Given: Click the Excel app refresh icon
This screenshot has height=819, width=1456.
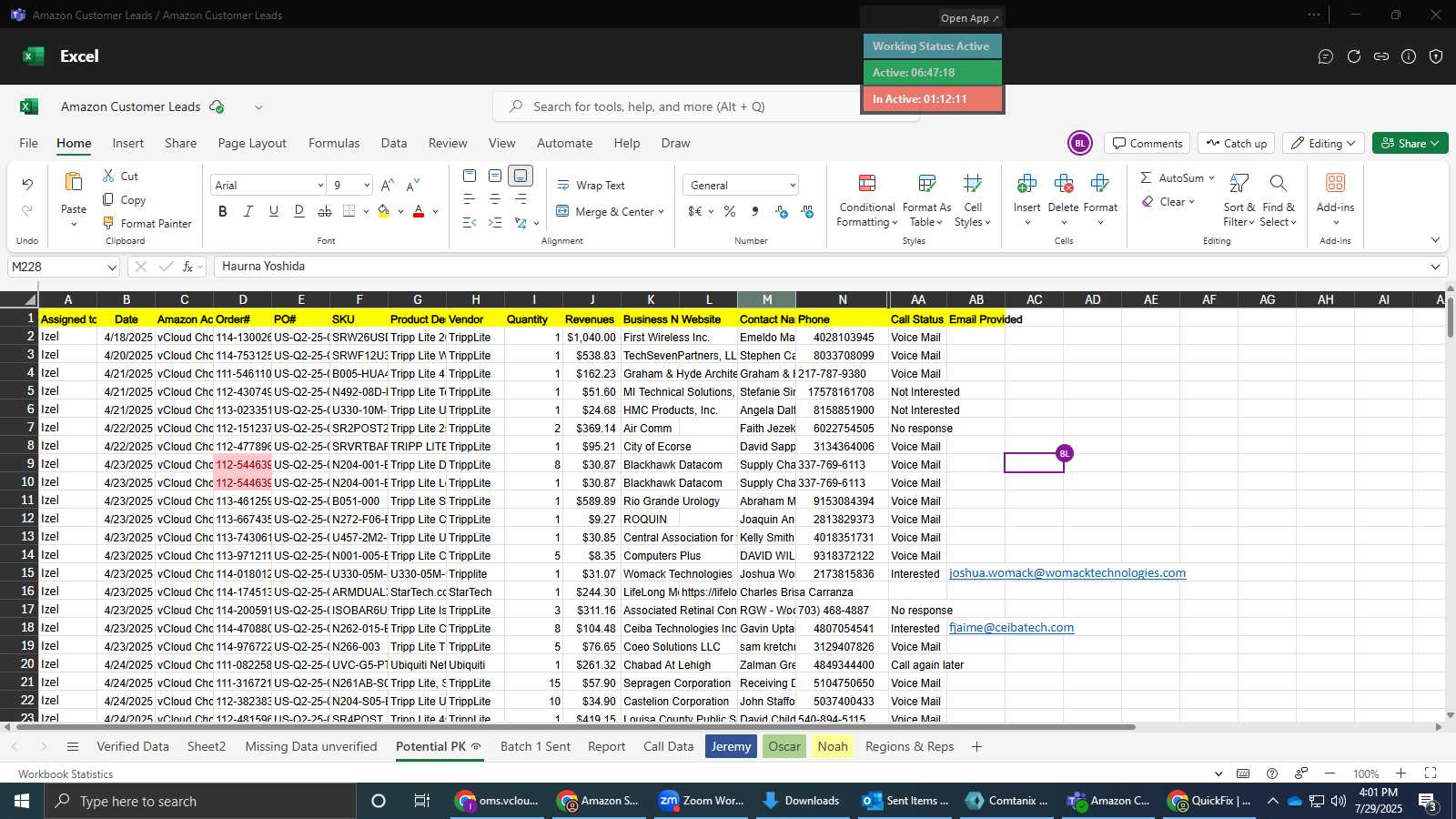Looking at the screenshot, I should point(1354,56).
